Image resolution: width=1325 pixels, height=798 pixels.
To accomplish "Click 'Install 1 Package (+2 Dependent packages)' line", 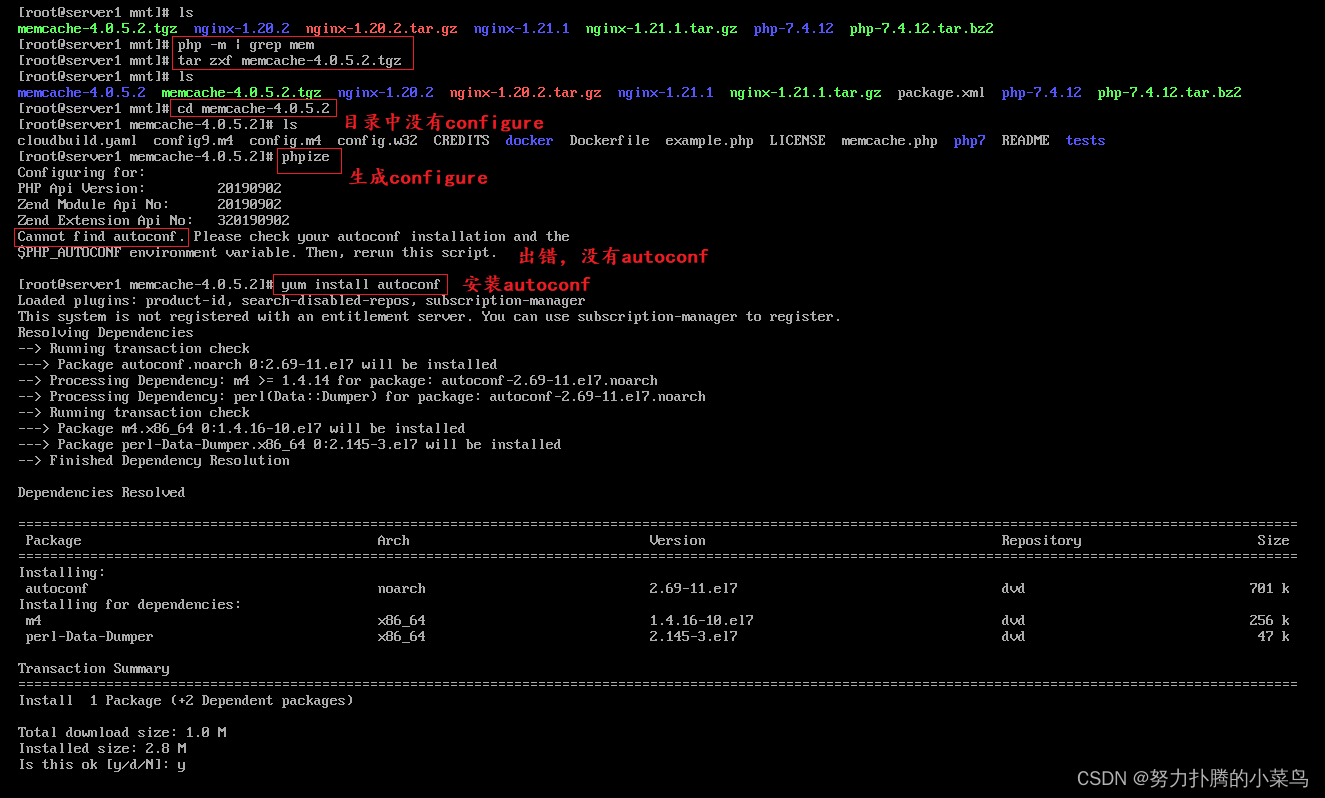I will (185, 701).
